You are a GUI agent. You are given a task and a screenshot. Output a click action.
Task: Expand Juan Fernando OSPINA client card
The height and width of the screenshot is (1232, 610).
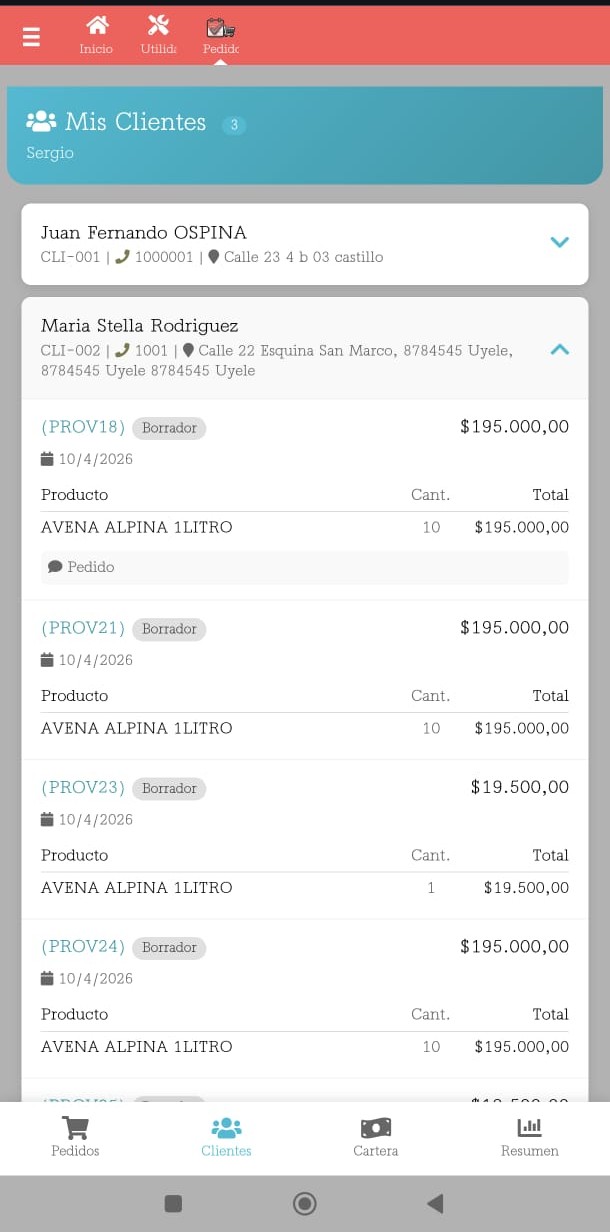coord(559,242)
